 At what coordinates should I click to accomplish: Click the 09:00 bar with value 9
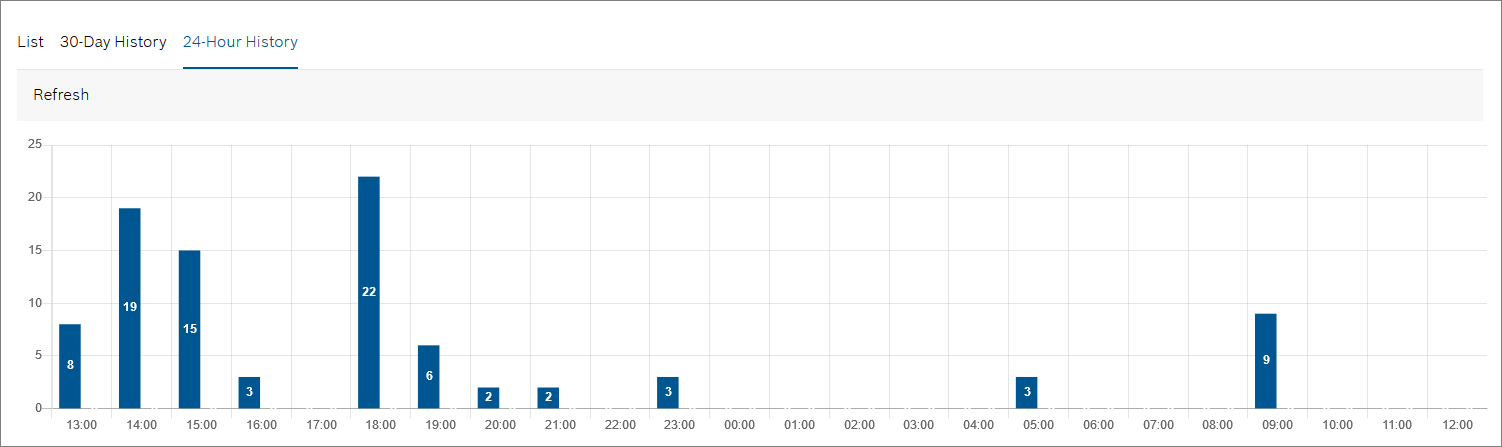click(1266, 360)
